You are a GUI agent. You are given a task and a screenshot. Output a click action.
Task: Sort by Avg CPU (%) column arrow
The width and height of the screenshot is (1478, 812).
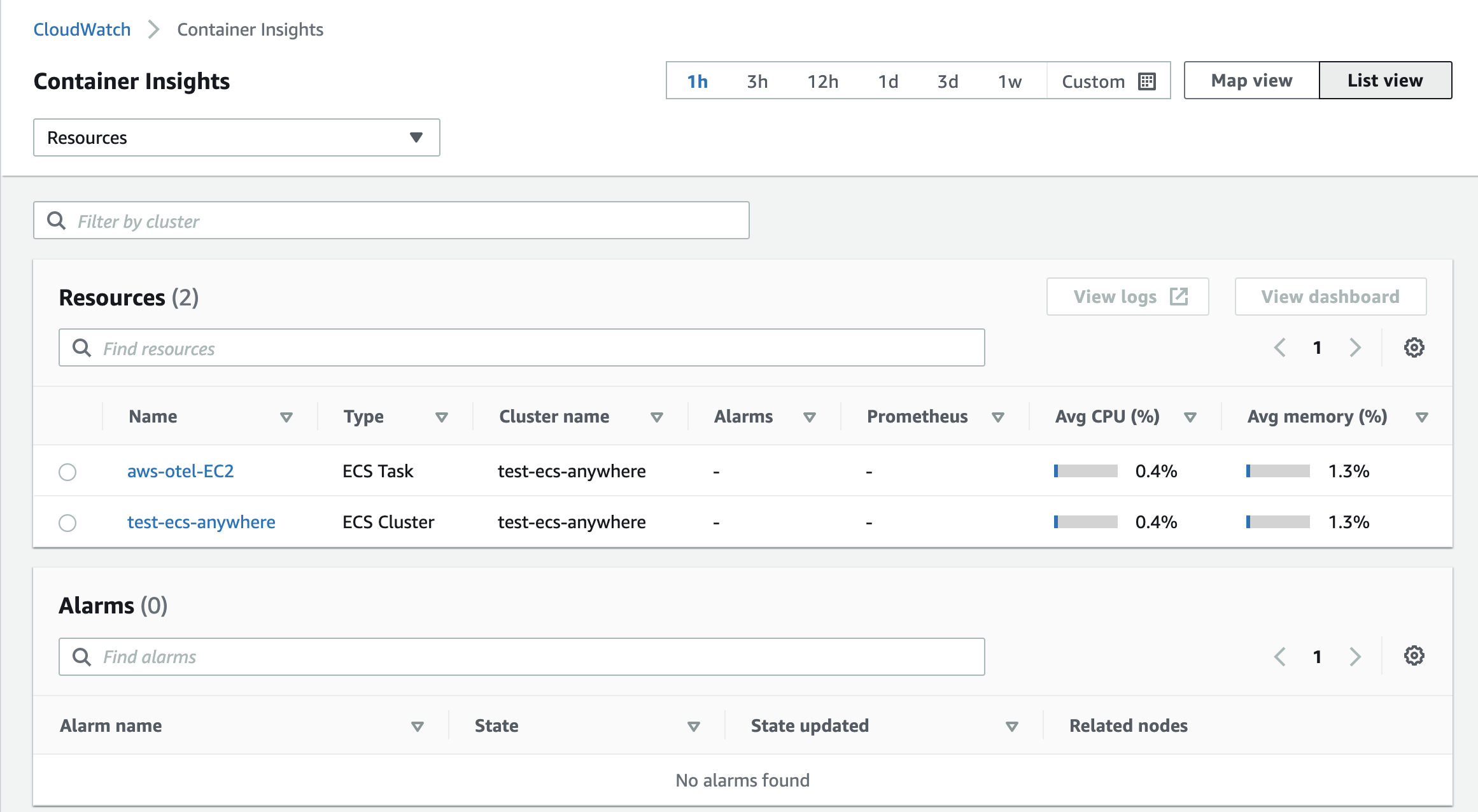click(x=1190, y=417)
